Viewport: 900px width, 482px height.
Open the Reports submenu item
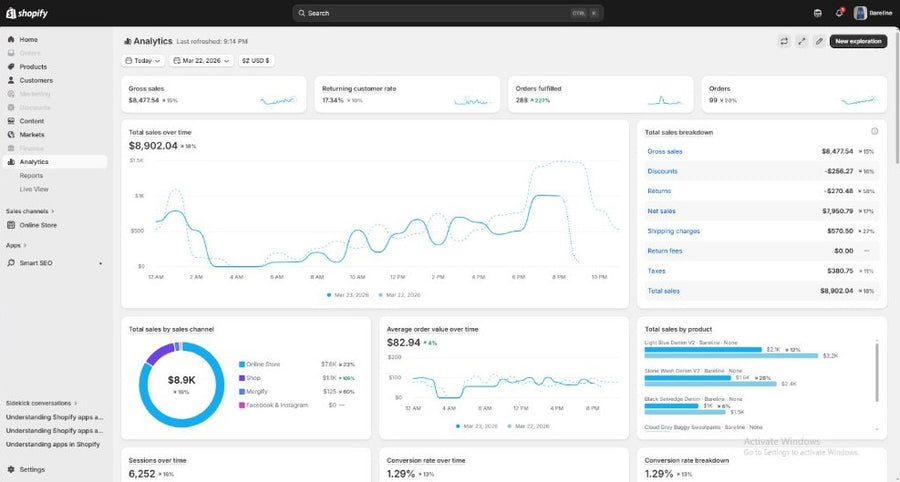point(31,176)
